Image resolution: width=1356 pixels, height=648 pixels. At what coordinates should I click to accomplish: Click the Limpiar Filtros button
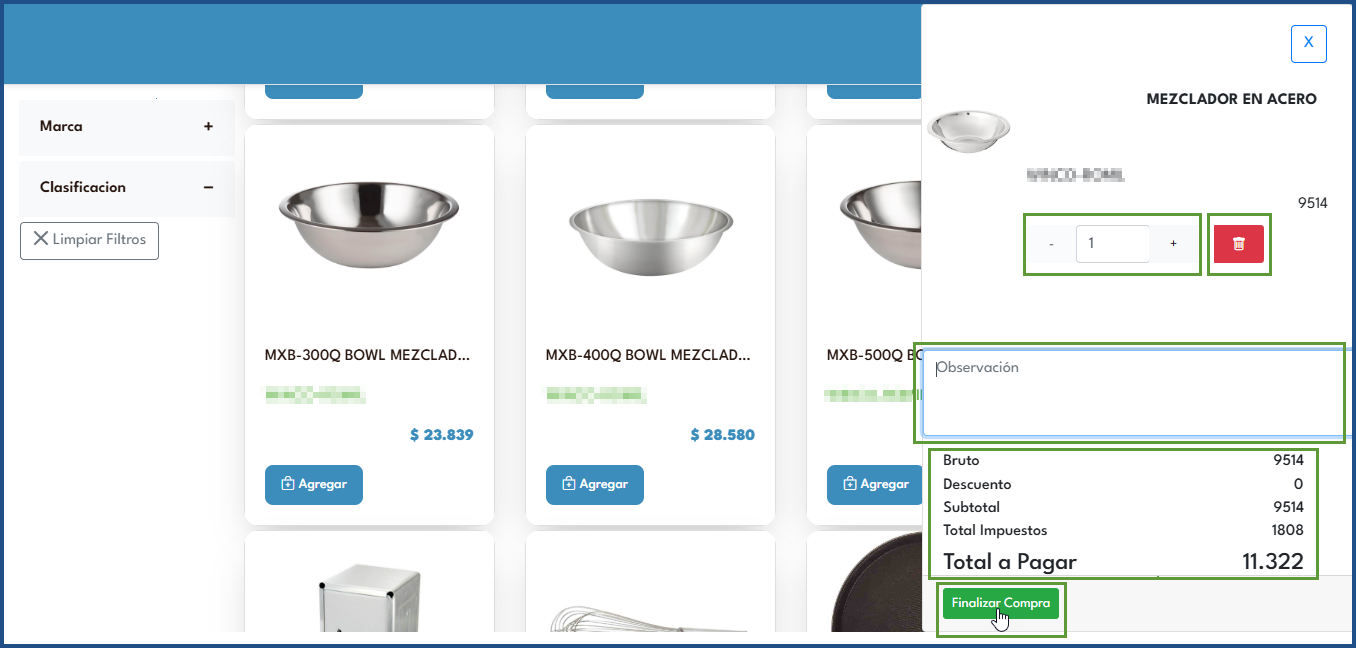[89, 240]
